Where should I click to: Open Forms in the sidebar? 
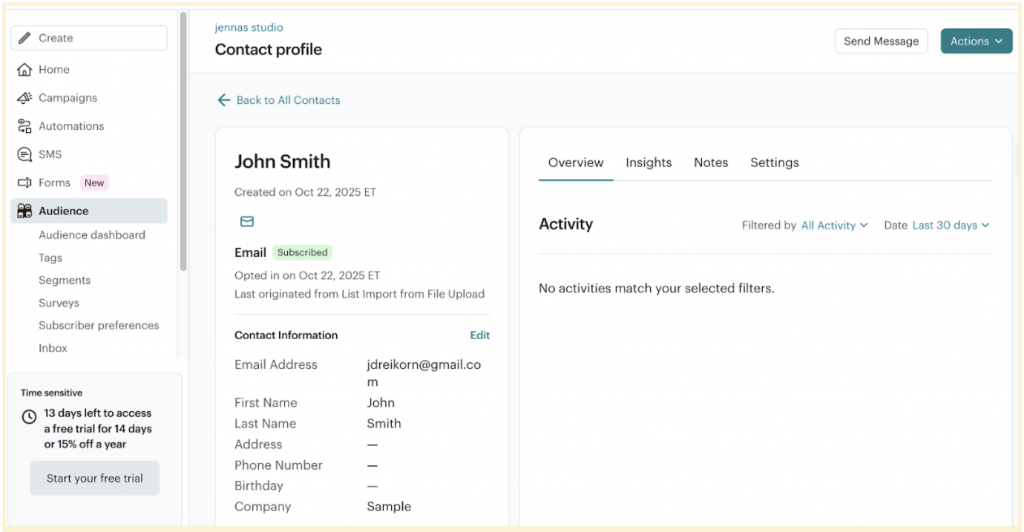(89, 183)
